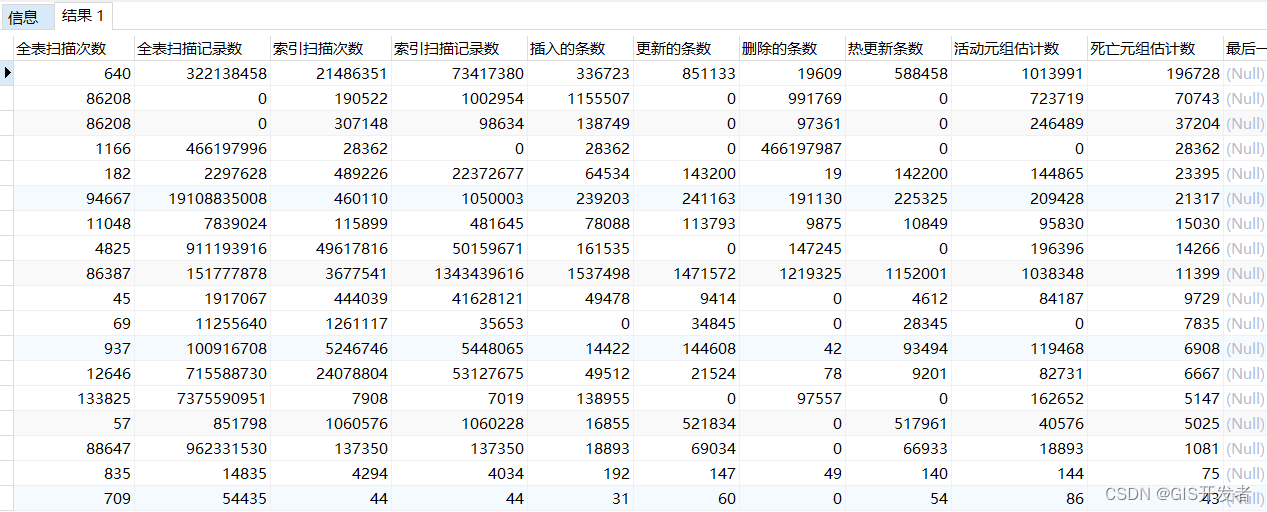
Task: Select cell with value 54435
Action: pos(201,499)
